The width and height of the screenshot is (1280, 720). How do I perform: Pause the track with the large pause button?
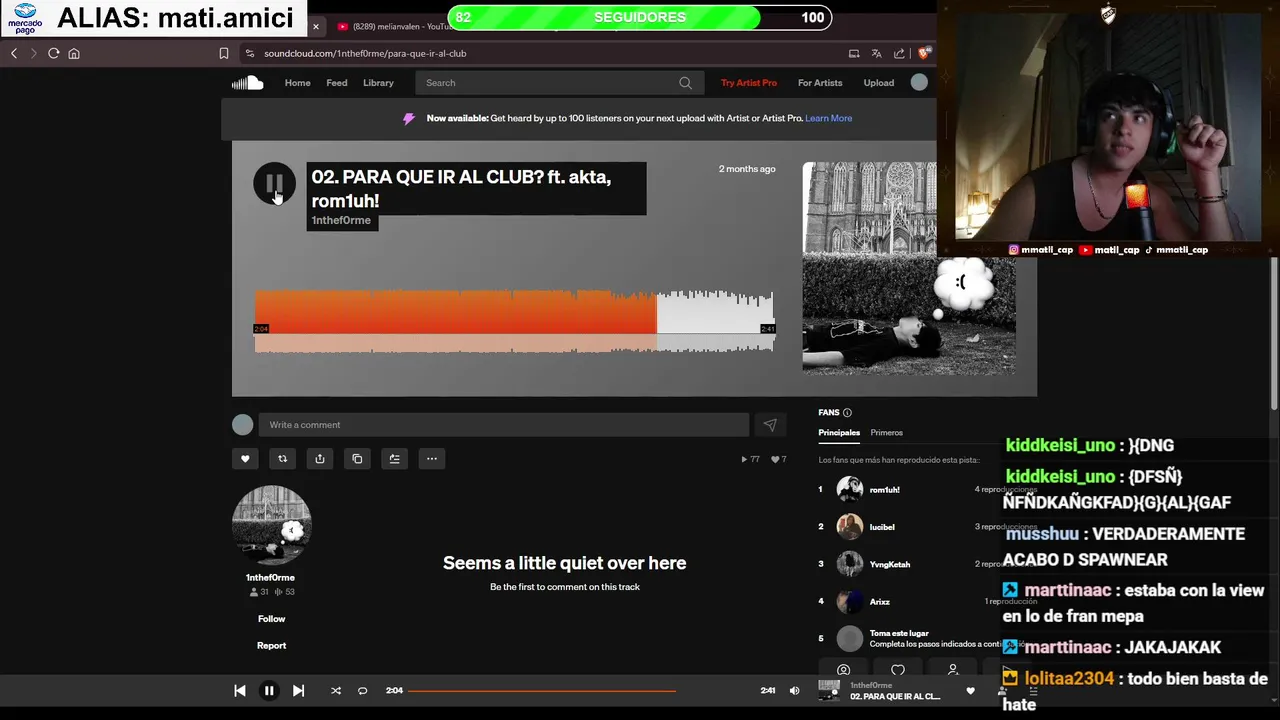(x=274, y=184)
